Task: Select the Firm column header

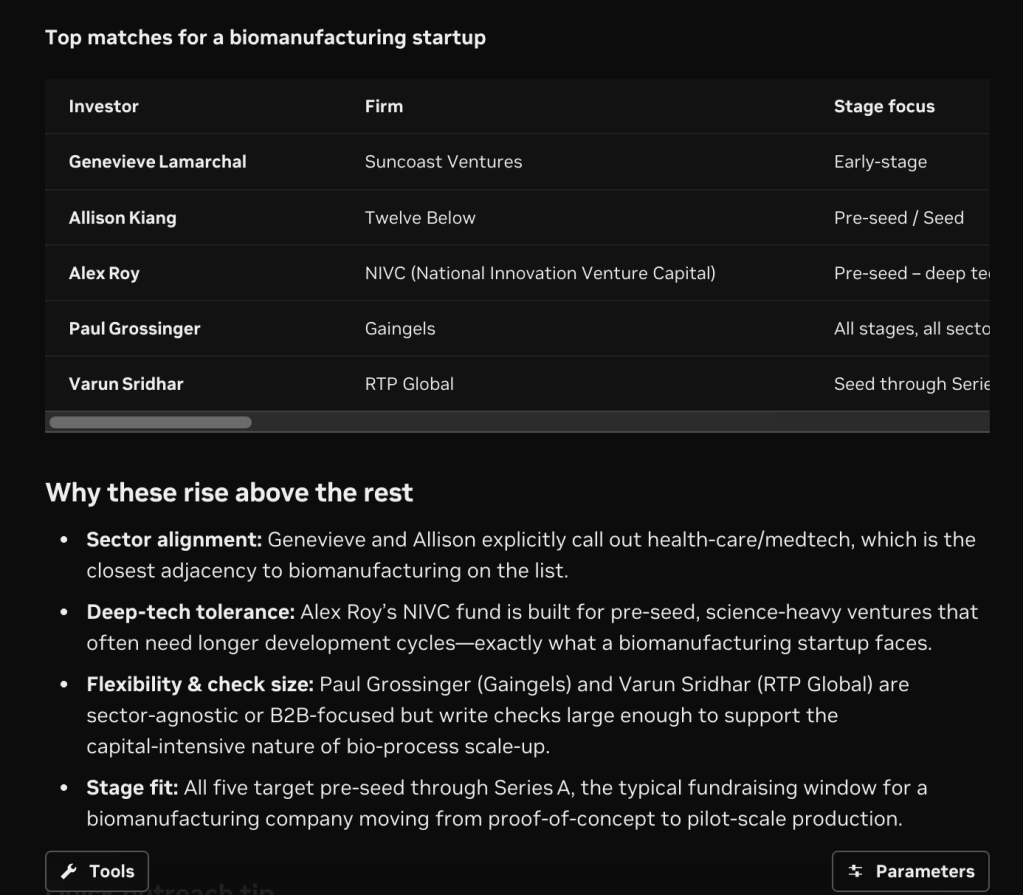Action: tap(384, 106)
